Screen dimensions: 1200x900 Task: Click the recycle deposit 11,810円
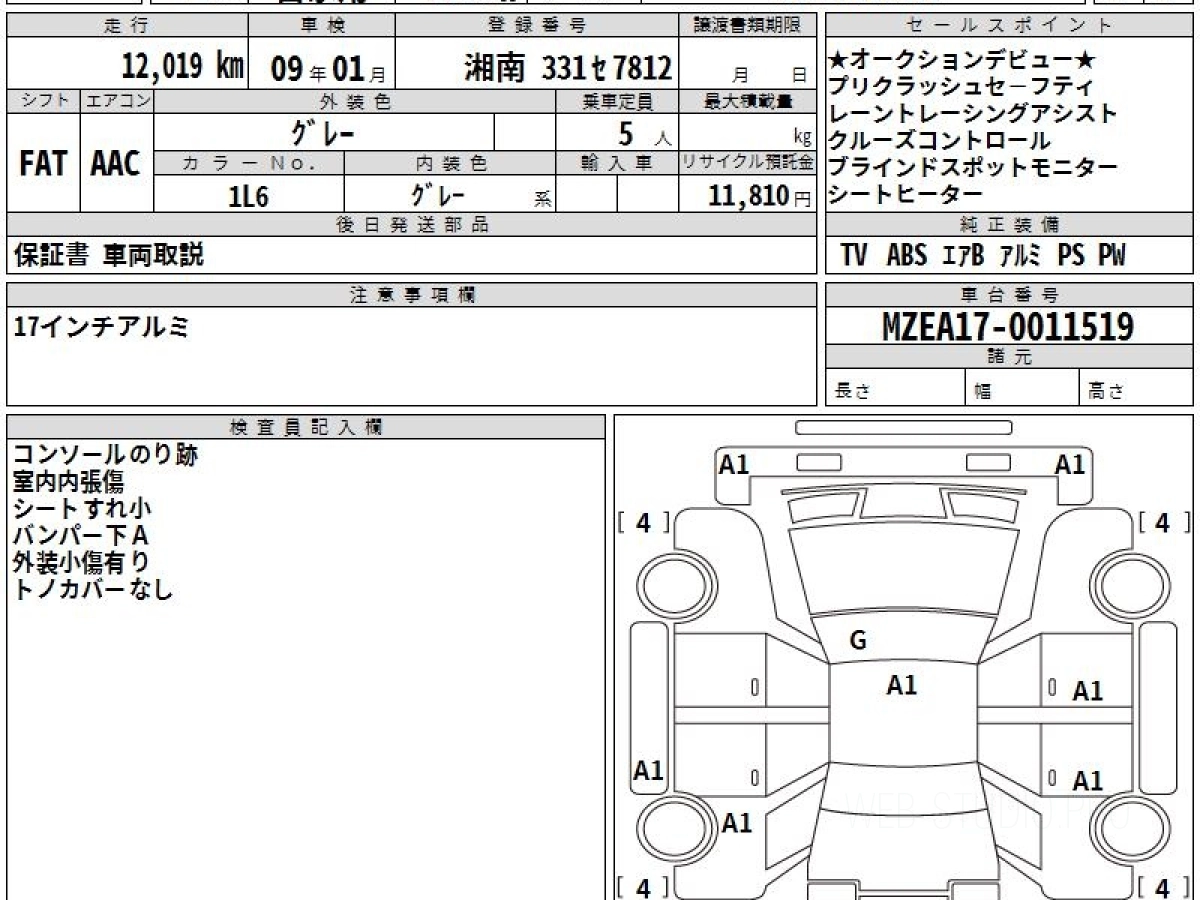coord(760,196)
